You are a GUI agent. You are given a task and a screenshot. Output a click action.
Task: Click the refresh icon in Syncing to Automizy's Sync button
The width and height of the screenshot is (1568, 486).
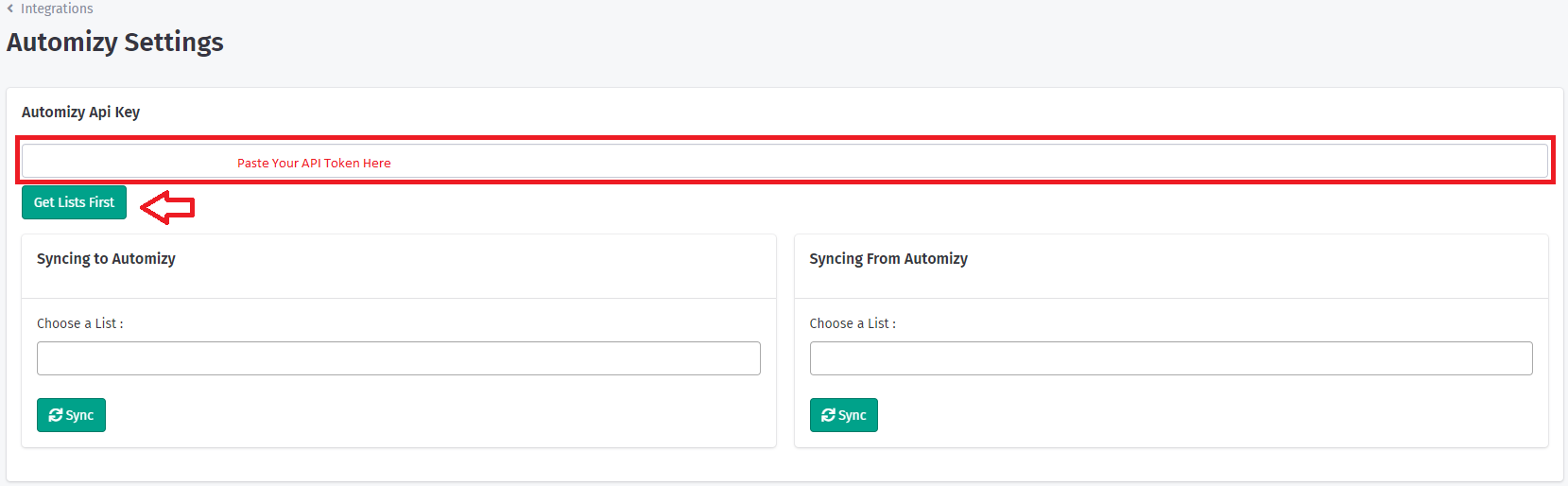click(x=56, y=415)
